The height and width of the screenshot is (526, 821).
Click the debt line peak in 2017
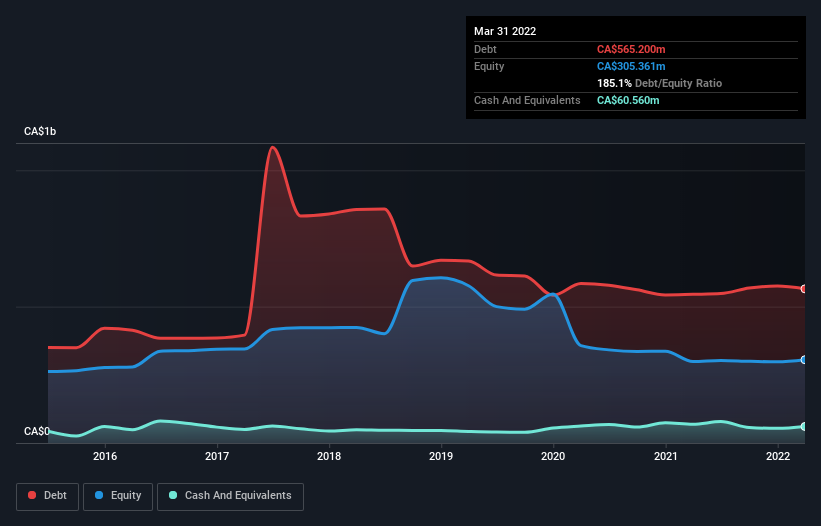[x=272, y=148]
